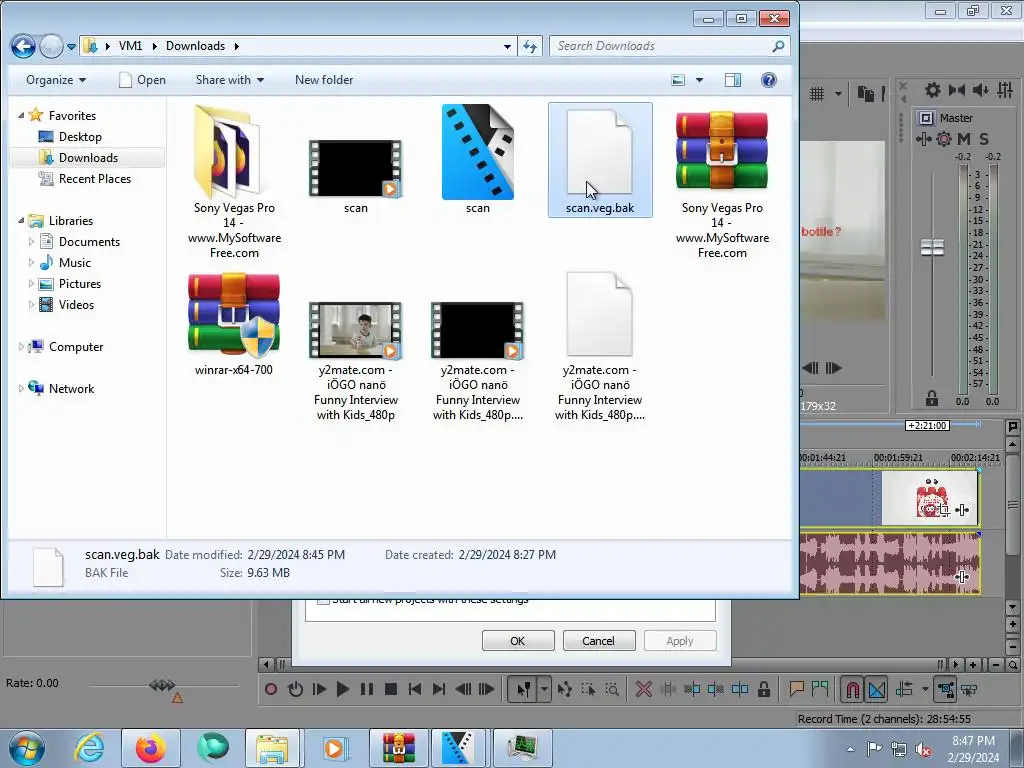Toggle Automatic Crossfades icon

[877, 690]
